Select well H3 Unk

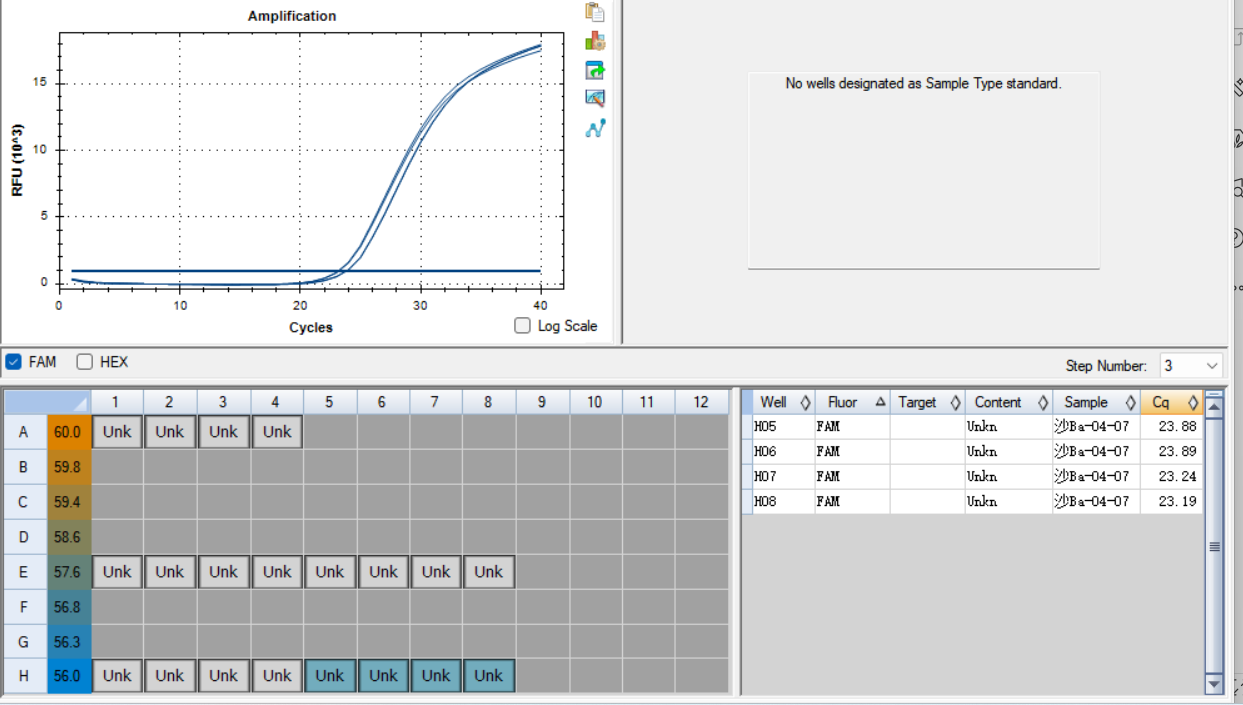pyautogui.click(x=223, y=676)
